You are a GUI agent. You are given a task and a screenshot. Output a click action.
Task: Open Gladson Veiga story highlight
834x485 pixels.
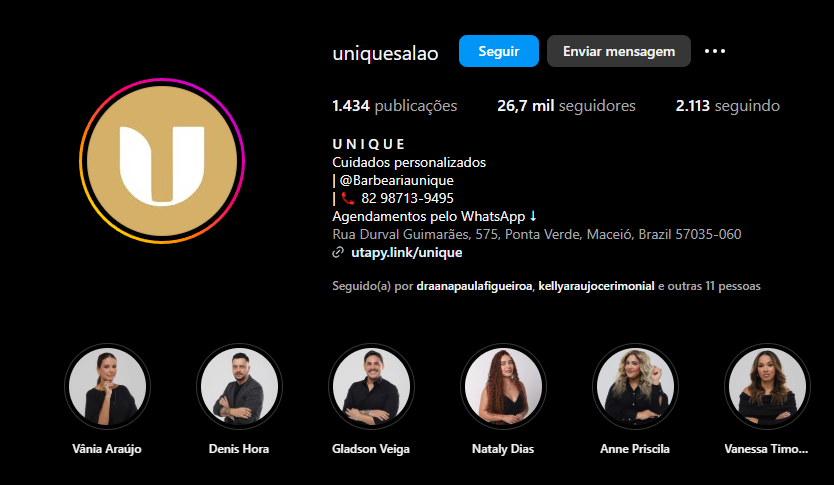(x=371, y=387)
